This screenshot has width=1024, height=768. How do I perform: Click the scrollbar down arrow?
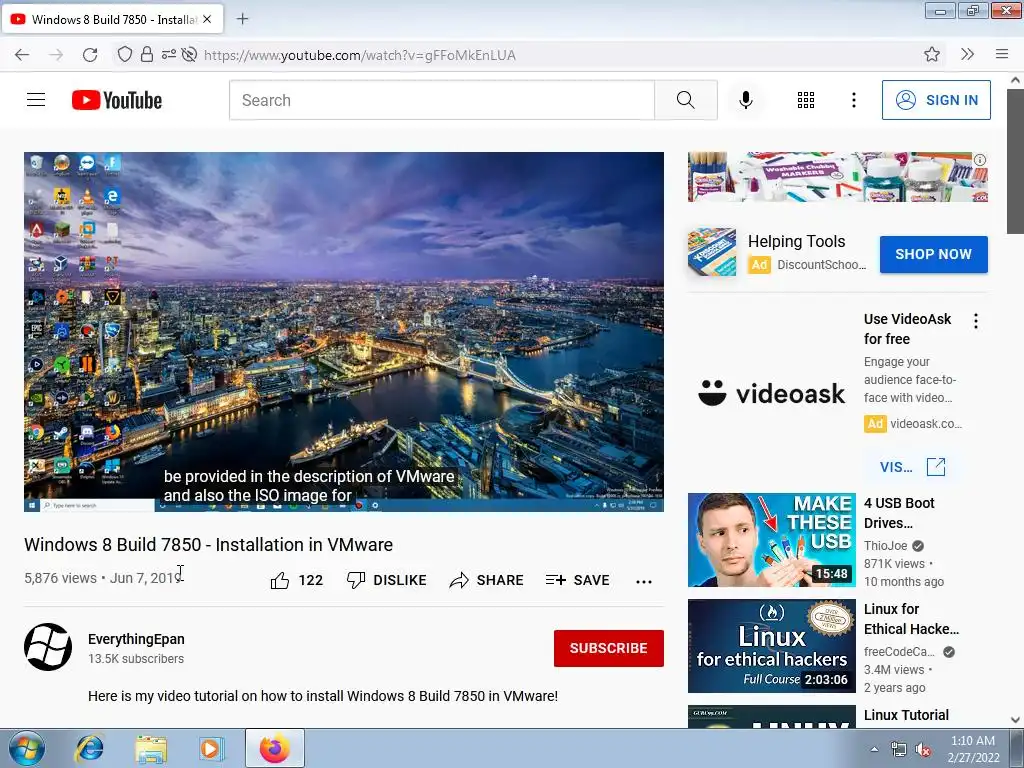pyautogui.click(x=1015, y=719)
